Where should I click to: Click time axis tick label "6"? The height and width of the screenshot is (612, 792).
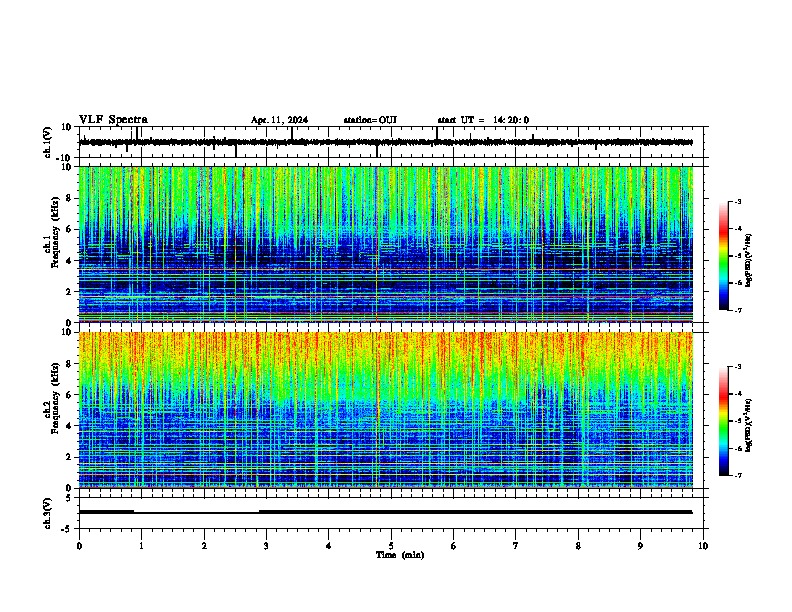[454, 546]
